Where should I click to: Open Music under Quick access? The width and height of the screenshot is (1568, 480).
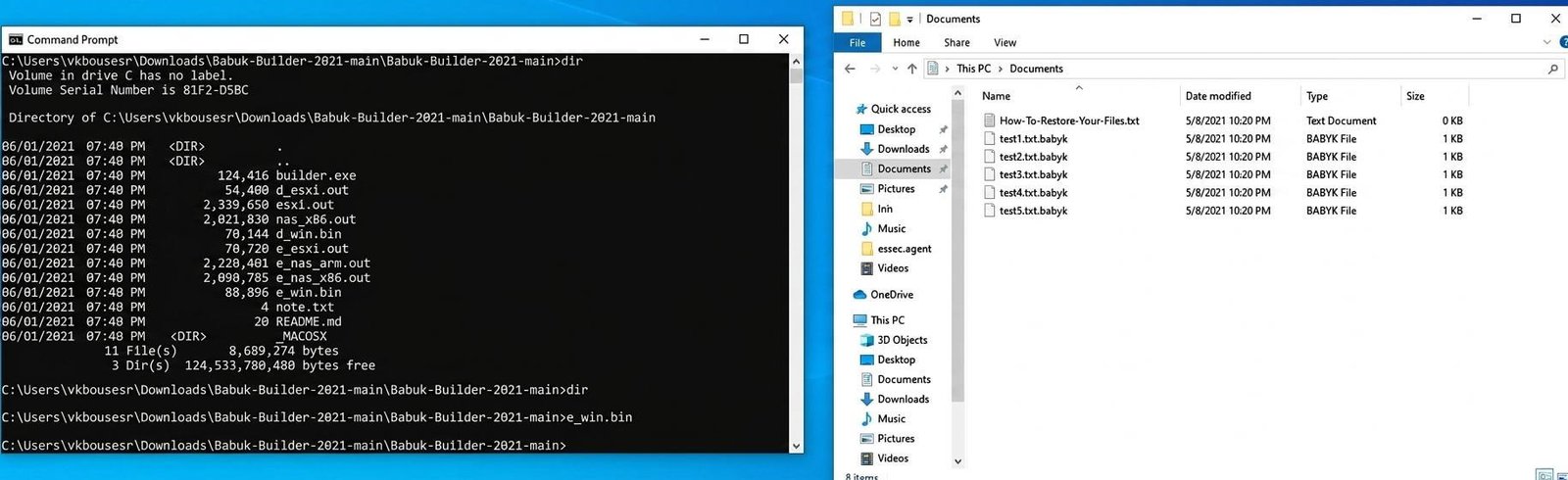tap(891, 228)
